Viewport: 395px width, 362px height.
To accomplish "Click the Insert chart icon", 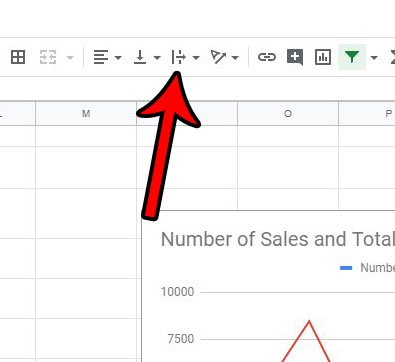I will pos(323,57).
